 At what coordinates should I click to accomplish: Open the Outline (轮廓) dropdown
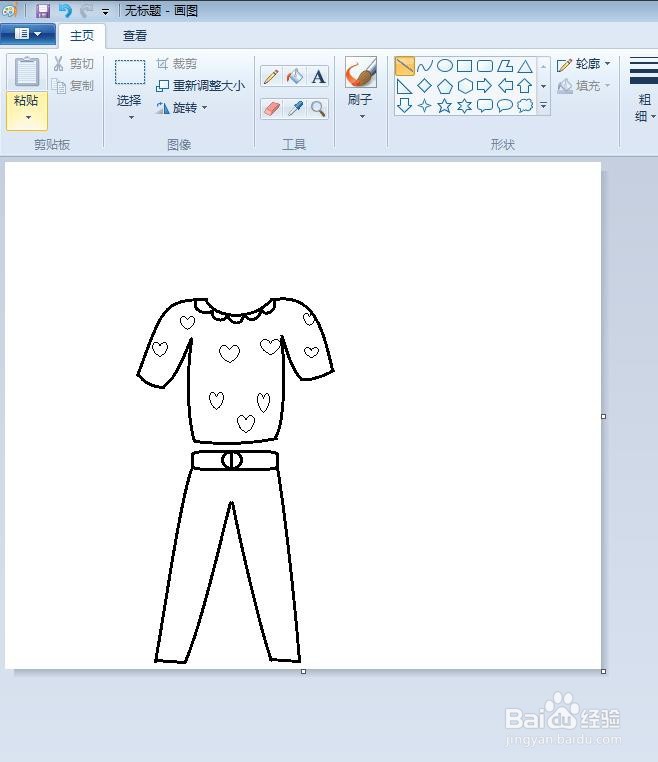pos(584,64)
